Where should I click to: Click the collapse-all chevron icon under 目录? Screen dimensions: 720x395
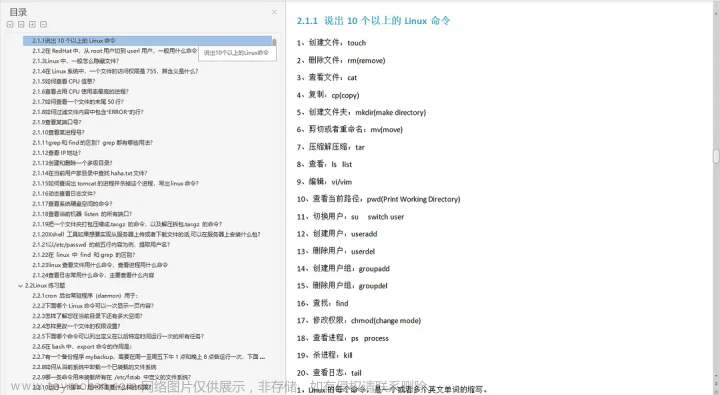[21, 24]
